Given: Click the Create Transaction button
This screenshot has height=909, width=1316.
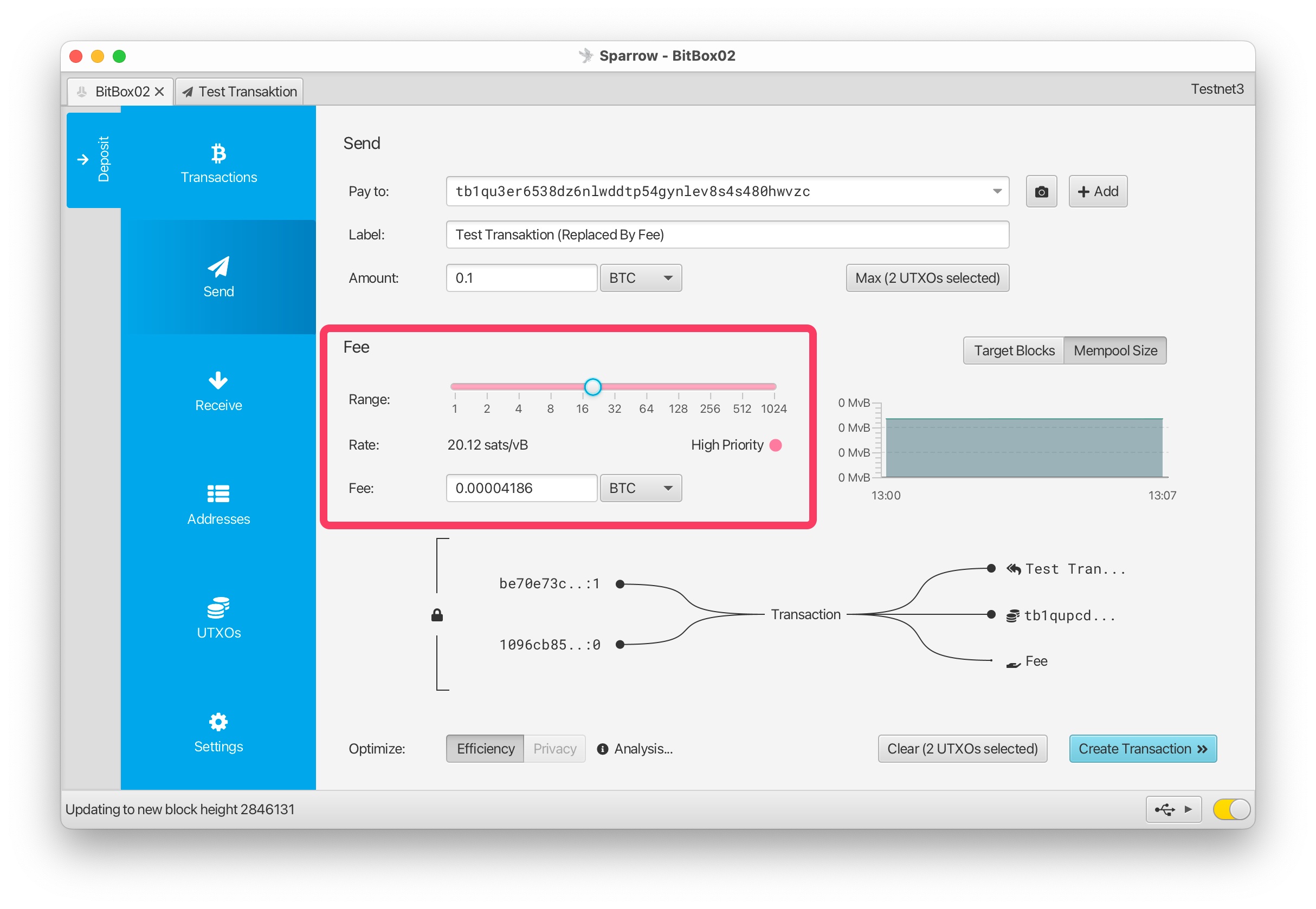Looking at the screenshot, I should coord(1142,749).
